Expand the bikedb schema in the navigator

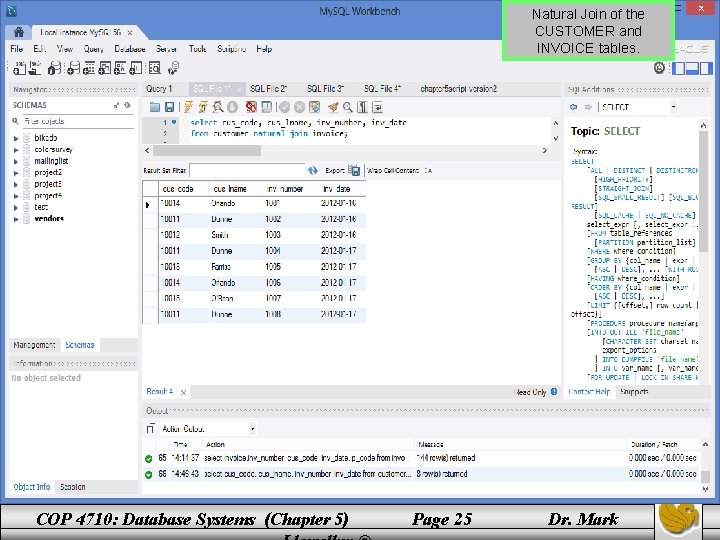click(x=16, y=138)
